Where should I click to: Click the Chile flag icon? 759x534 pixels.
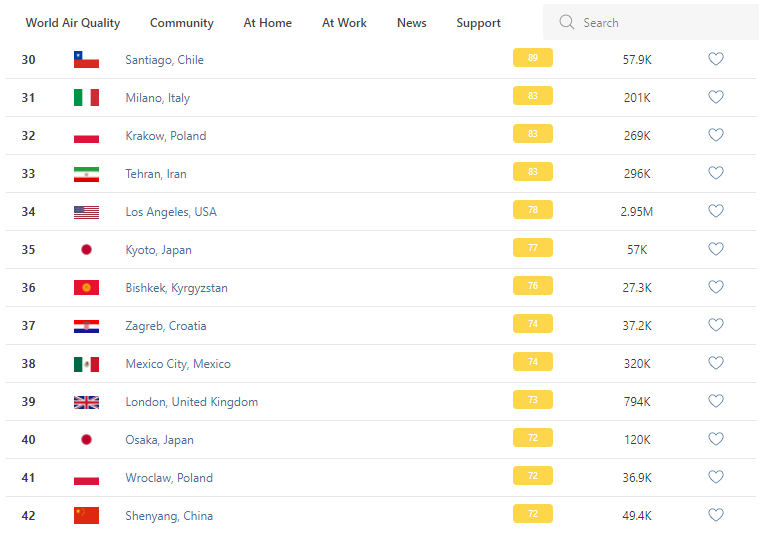[x=86, y=60]
